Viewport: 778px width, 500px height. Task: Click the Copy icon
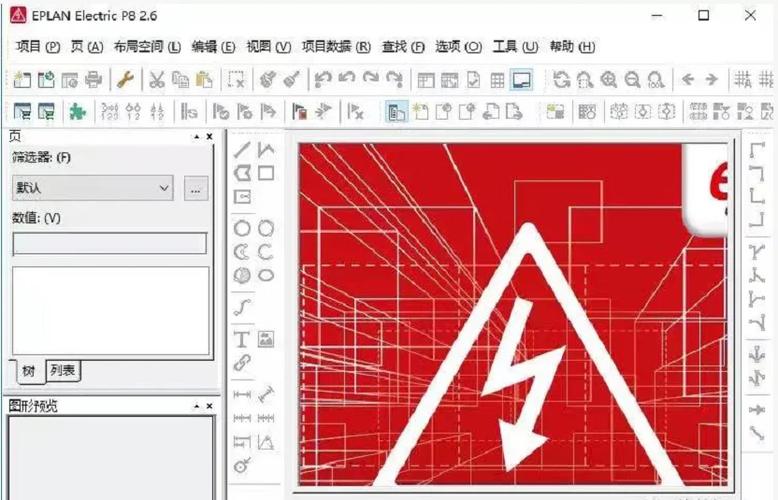click(x=181, y=79)
